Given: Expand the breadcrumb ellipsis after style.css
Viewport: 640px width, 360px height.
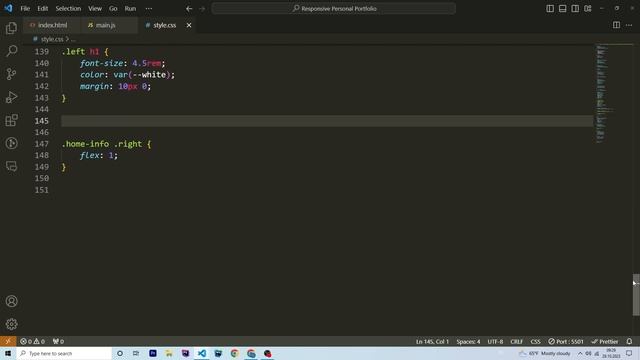Looking at the screenshot, I should click(73, 39).
